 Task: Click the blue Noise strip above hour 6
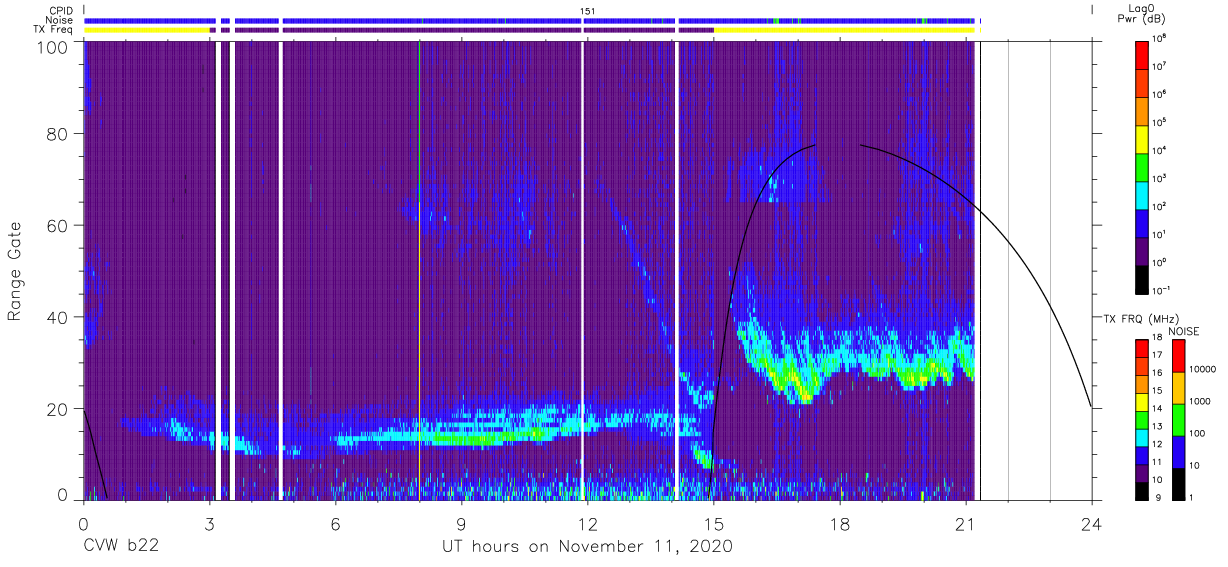pyautogui.click(x=335, y=20)
